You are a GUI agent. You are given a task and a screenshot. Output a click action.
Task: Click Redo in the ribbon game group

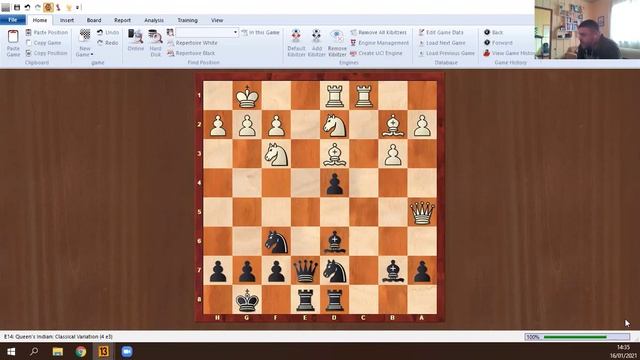click(108, 43)
